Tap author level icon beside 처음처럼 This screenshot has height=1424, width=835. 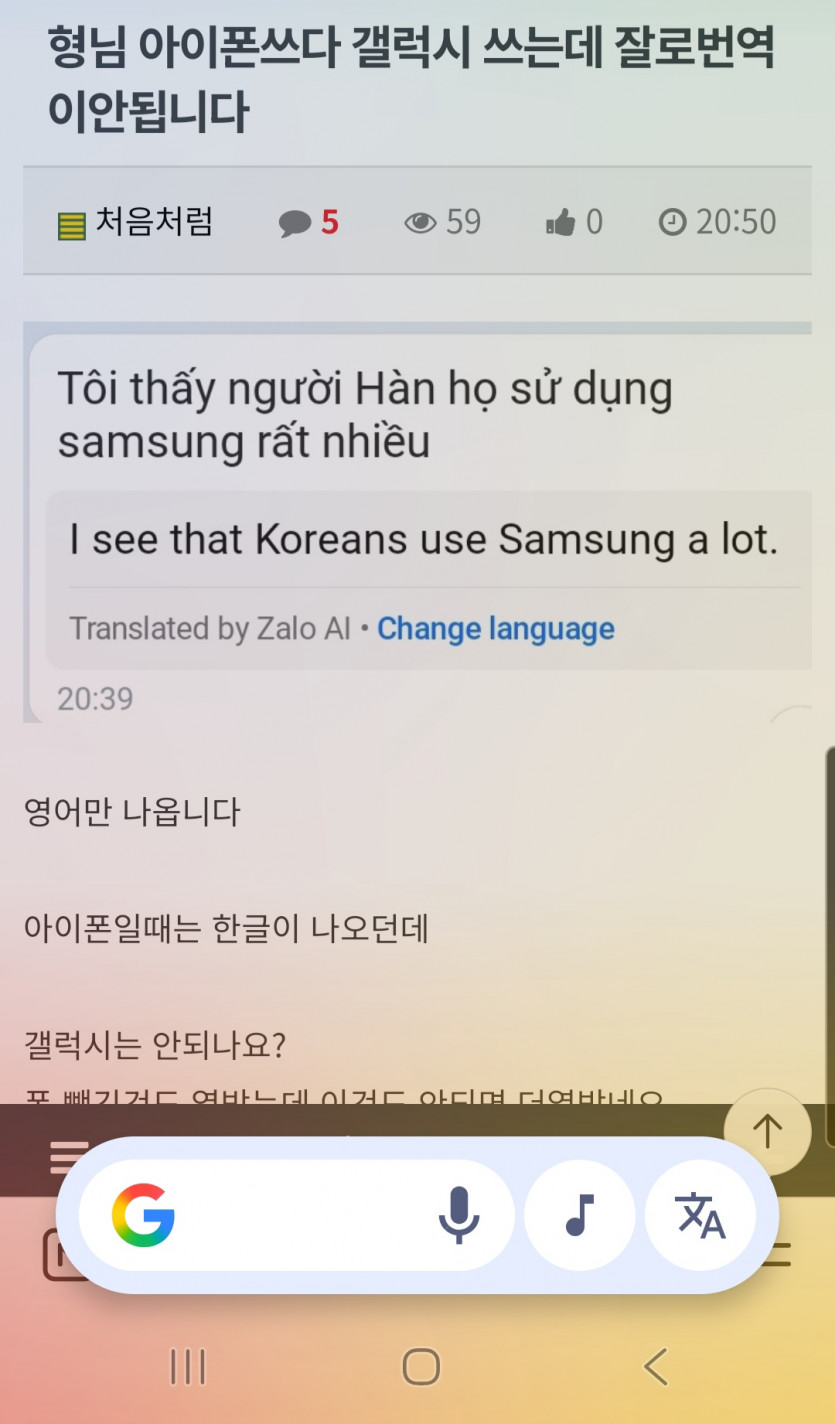coord(71,227)
